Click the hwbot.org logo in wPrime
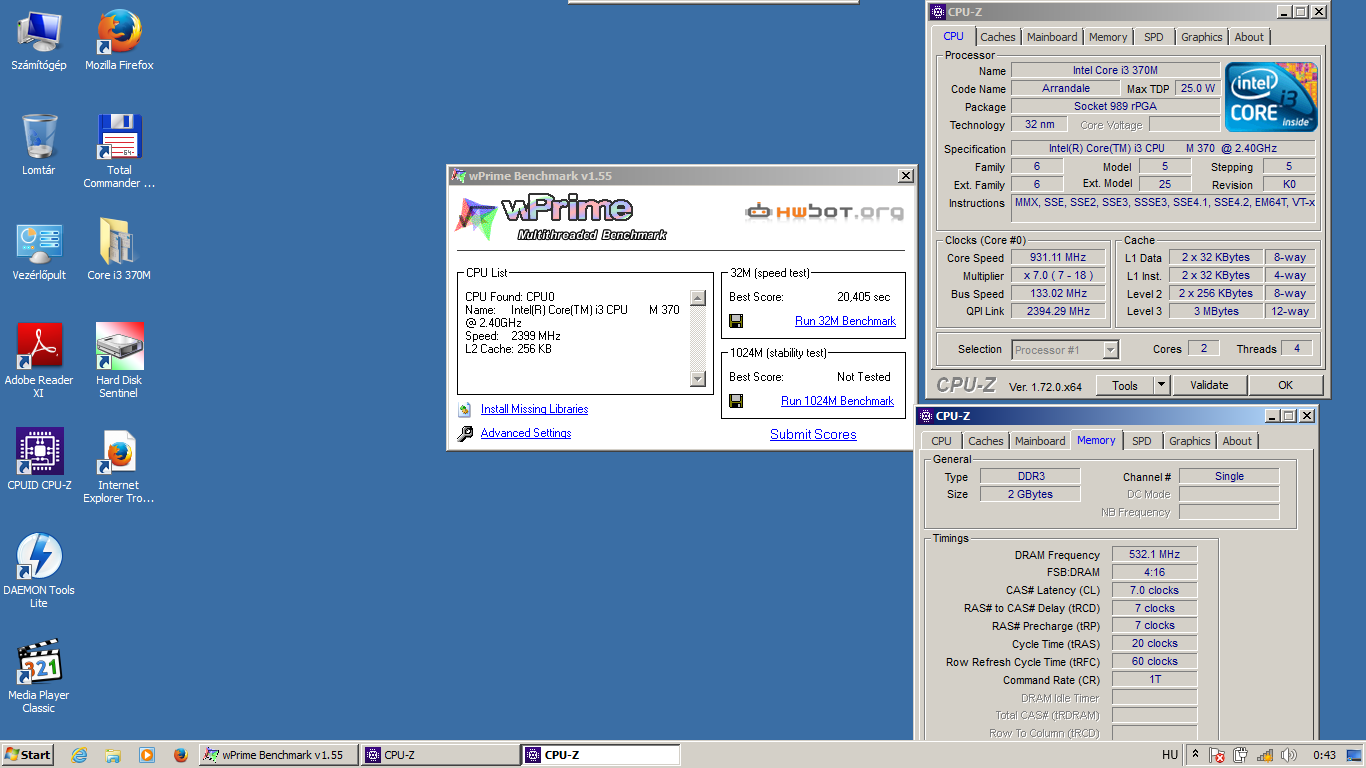 tap(825, 212)
